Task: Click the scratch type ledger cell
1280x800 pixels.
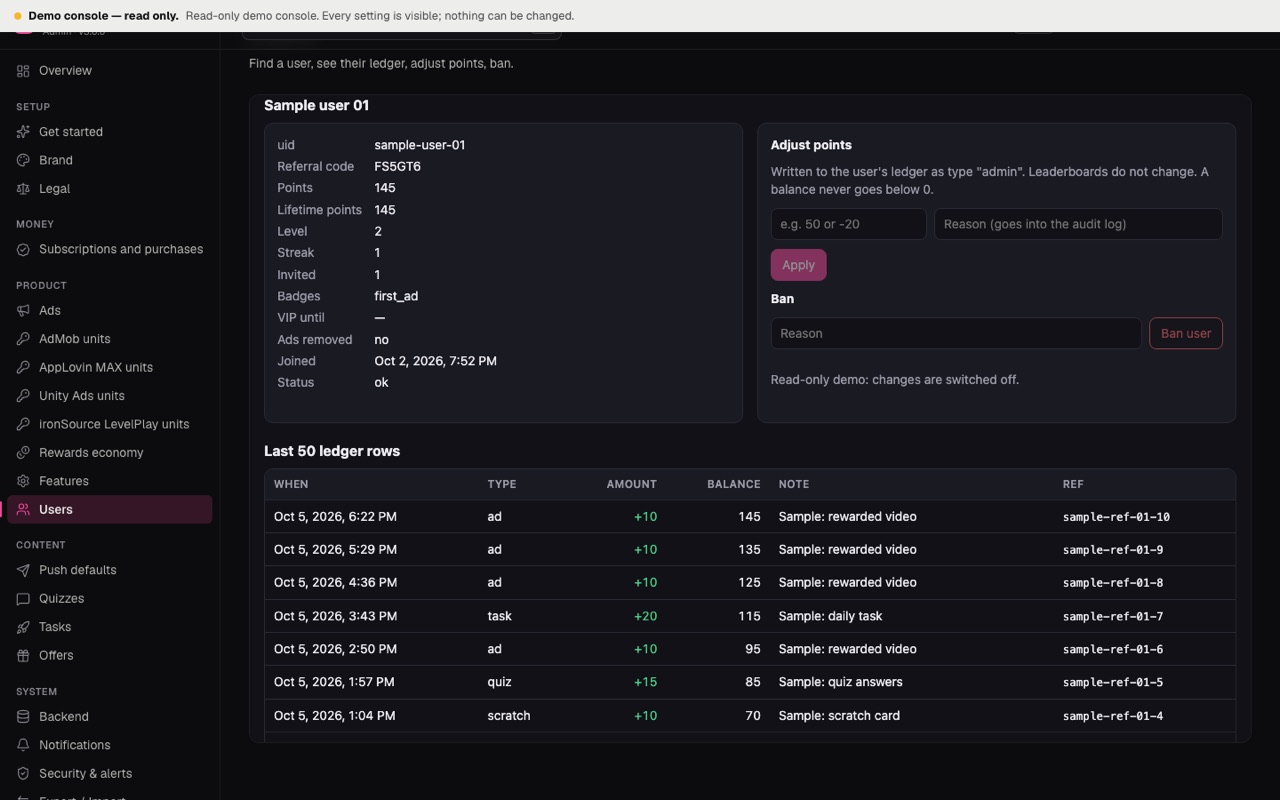Action: (509, 716)
